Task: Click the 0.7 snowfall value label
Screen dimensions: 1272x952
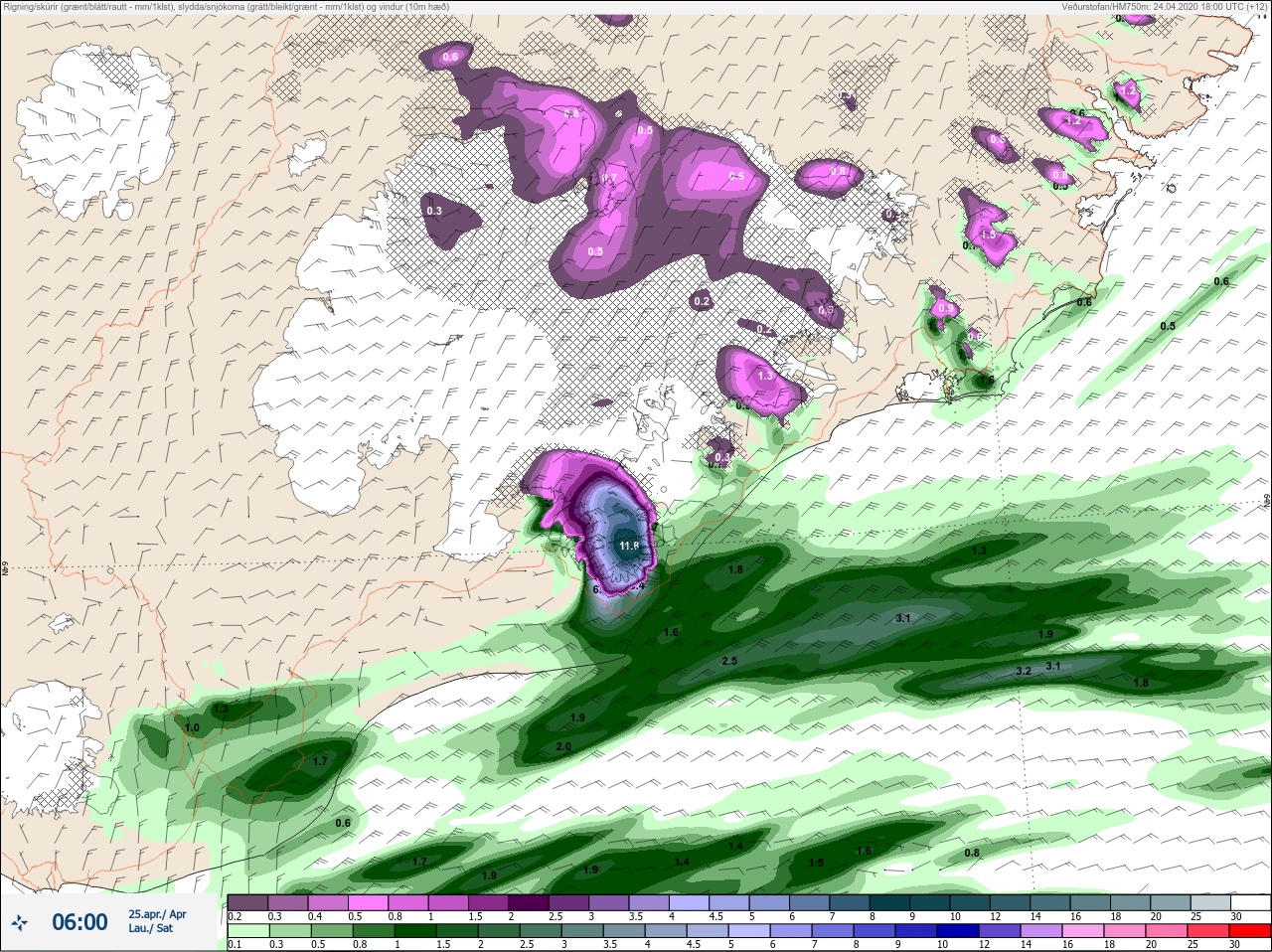Action: [610, 179]
